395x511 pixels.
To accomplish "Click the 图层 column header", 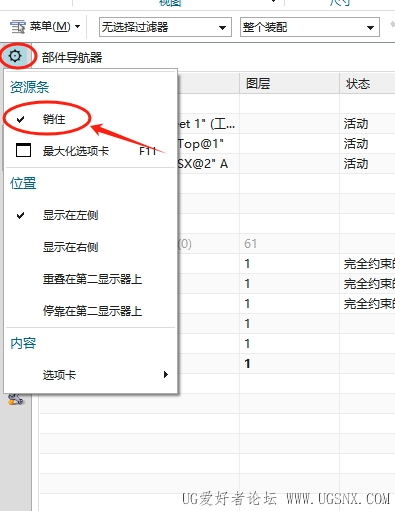I will [289, 83].
